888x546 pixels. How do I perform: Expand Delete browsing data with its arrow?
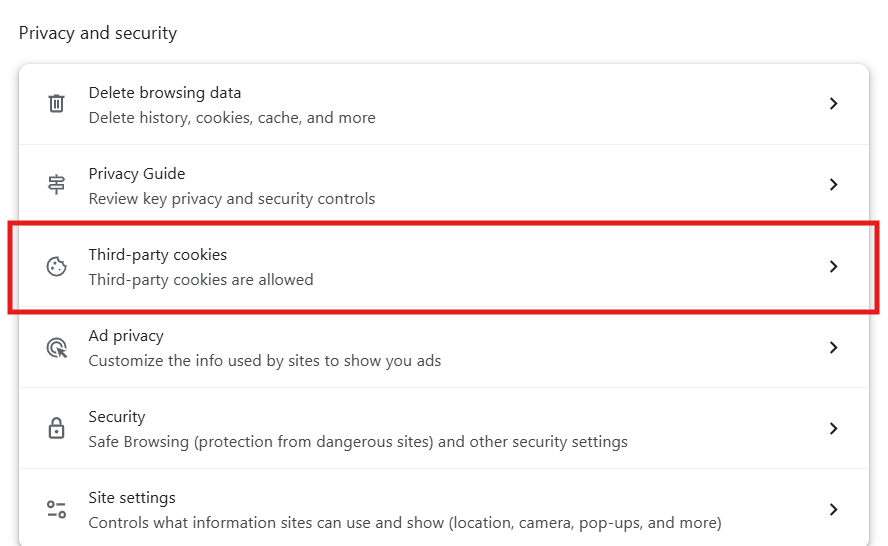click(x=833, y=104)
